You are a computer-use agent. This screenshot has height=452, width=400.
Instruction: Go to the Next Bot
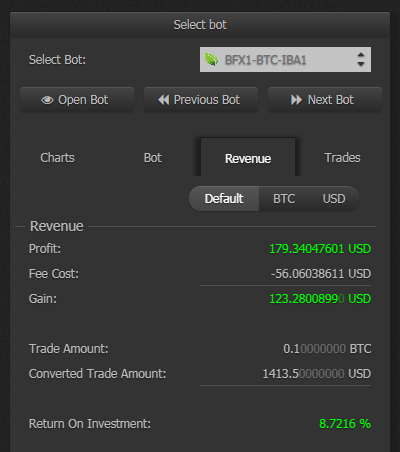pos(325,100)
